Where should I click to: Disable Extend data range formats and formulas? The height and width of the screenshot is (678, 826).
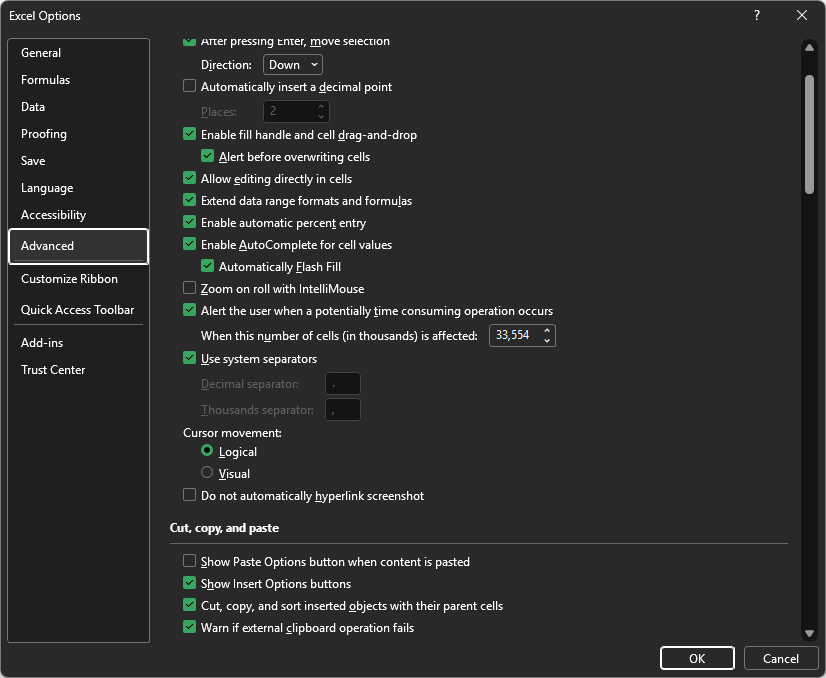click(x=189, y=200)
